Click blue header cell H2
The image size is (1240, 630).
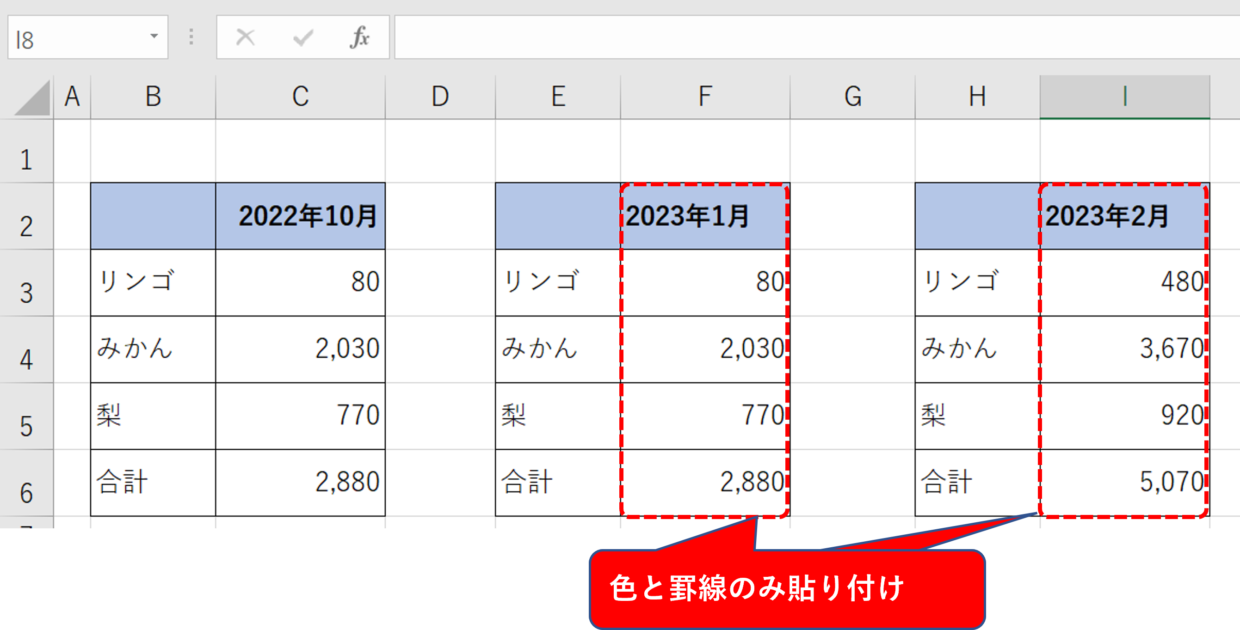click(x=977, y=216)
